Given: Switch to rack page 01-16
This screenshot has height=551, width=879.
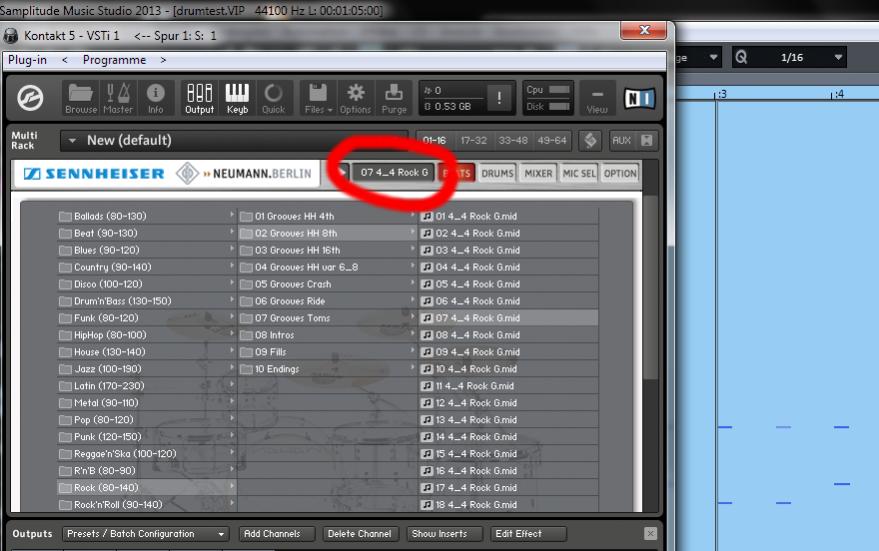Looking at the screenshot, I should click(434, 140).
